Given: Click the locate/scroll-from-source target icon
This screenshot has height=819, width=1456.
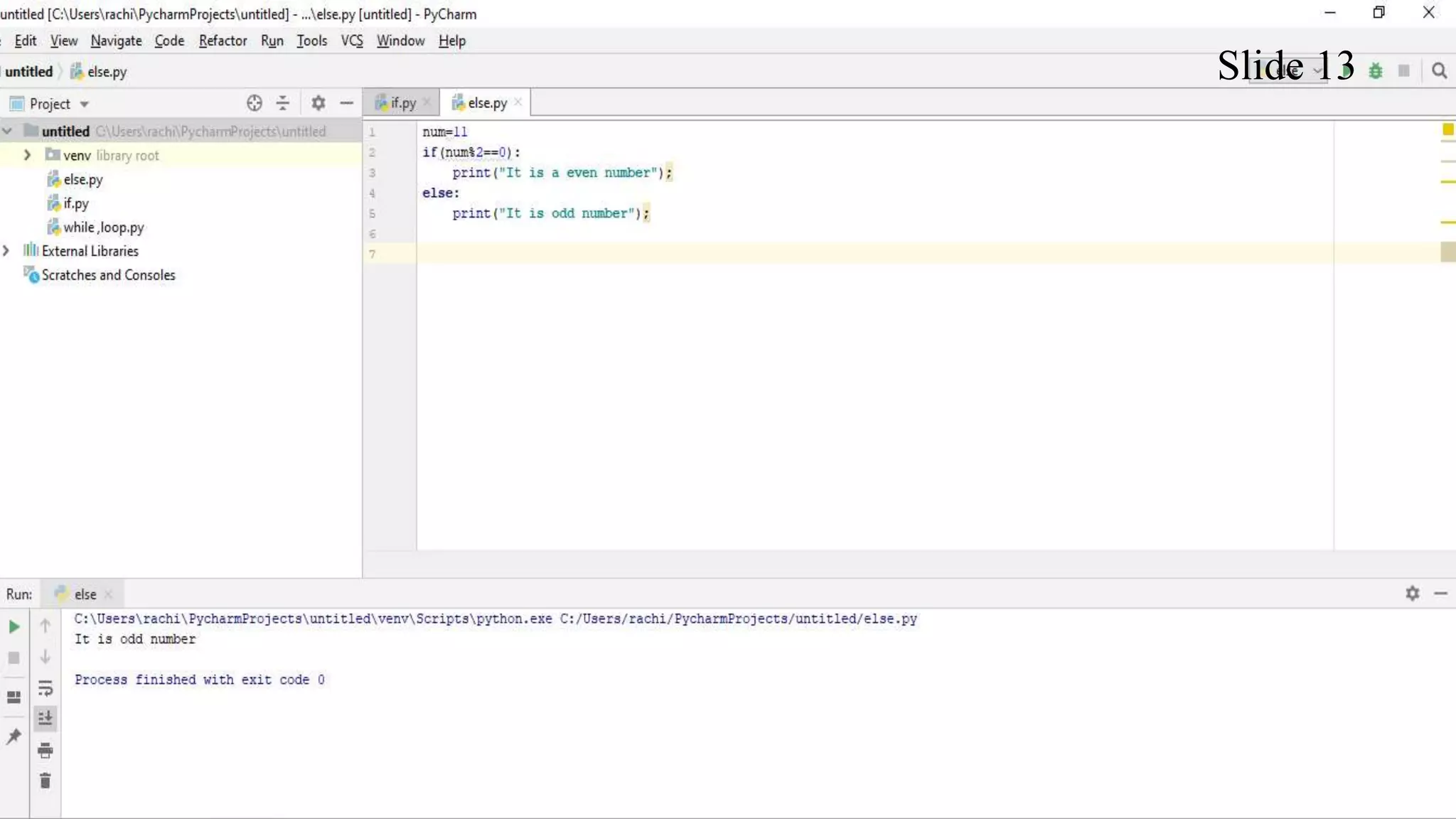Looking at the screenshot, I should [254, 103].
